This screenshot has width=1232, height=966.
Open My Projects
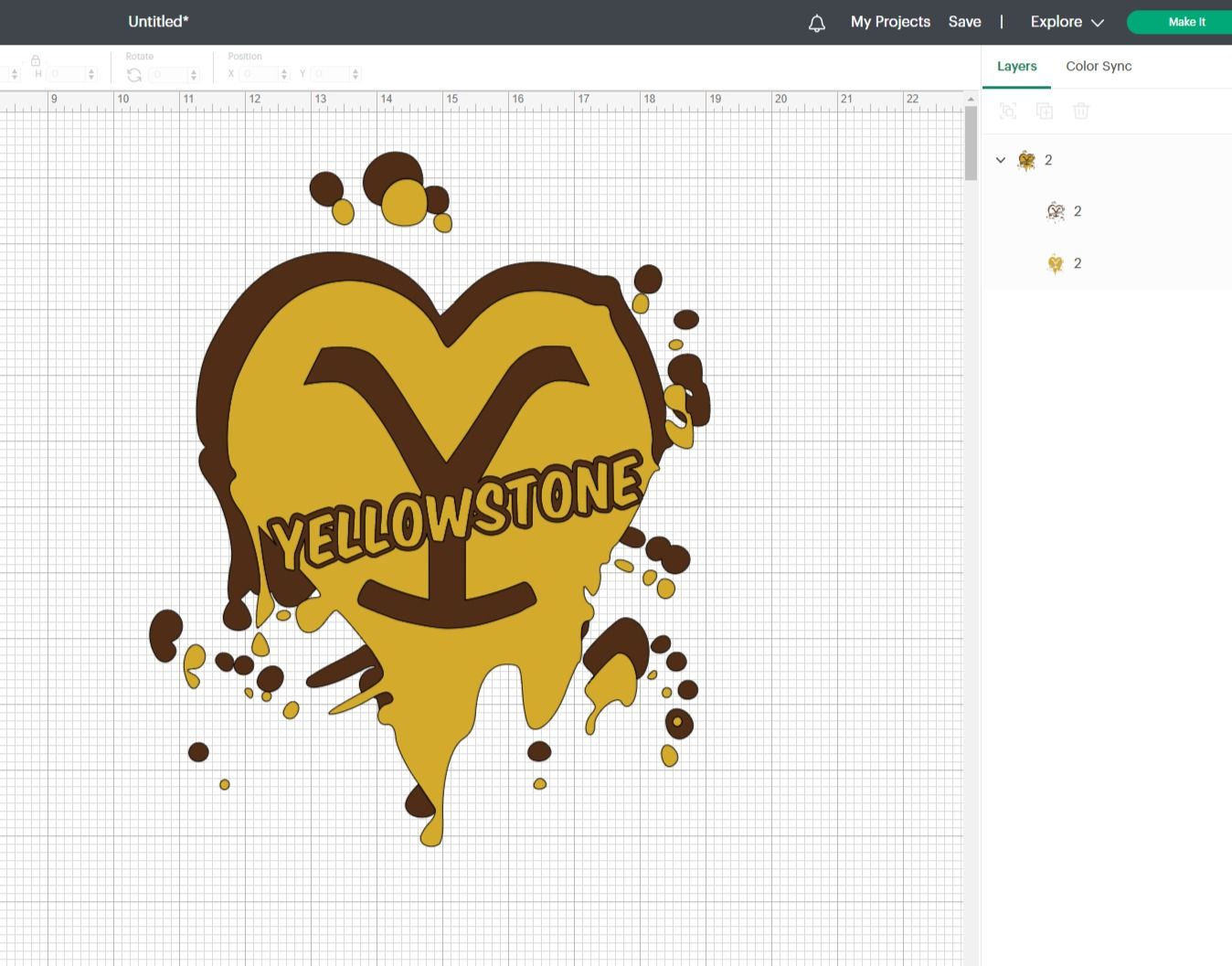click(x=889, y=21)
